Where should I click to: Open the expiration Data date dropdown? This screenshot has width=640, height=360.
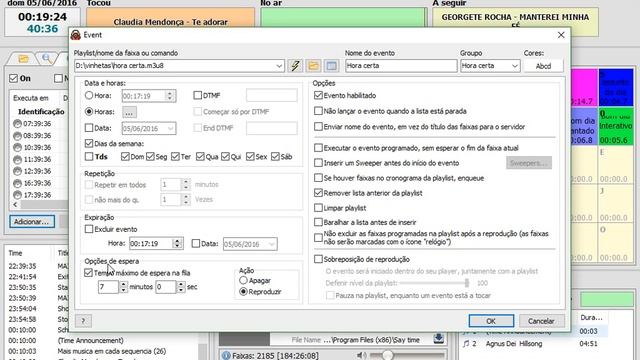[272, 244]
